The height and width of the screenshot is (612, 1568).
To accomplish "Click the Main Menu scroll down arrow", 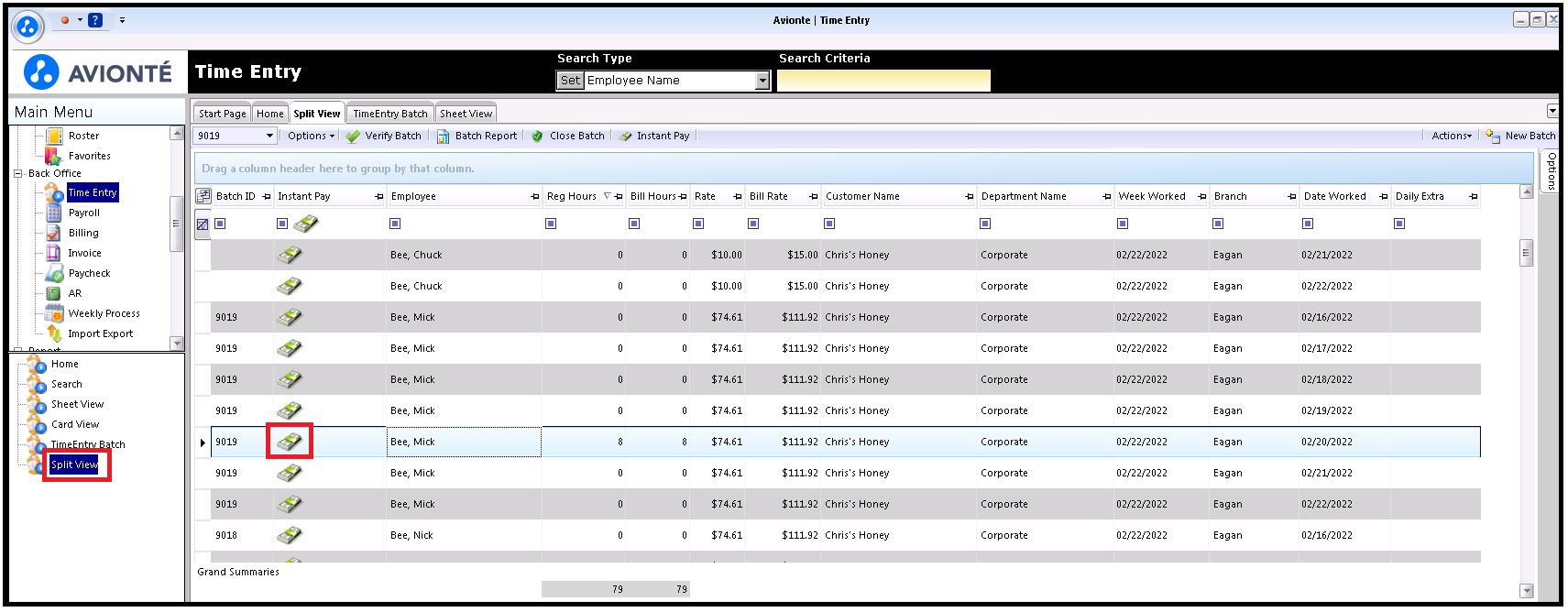I will 177,344.
